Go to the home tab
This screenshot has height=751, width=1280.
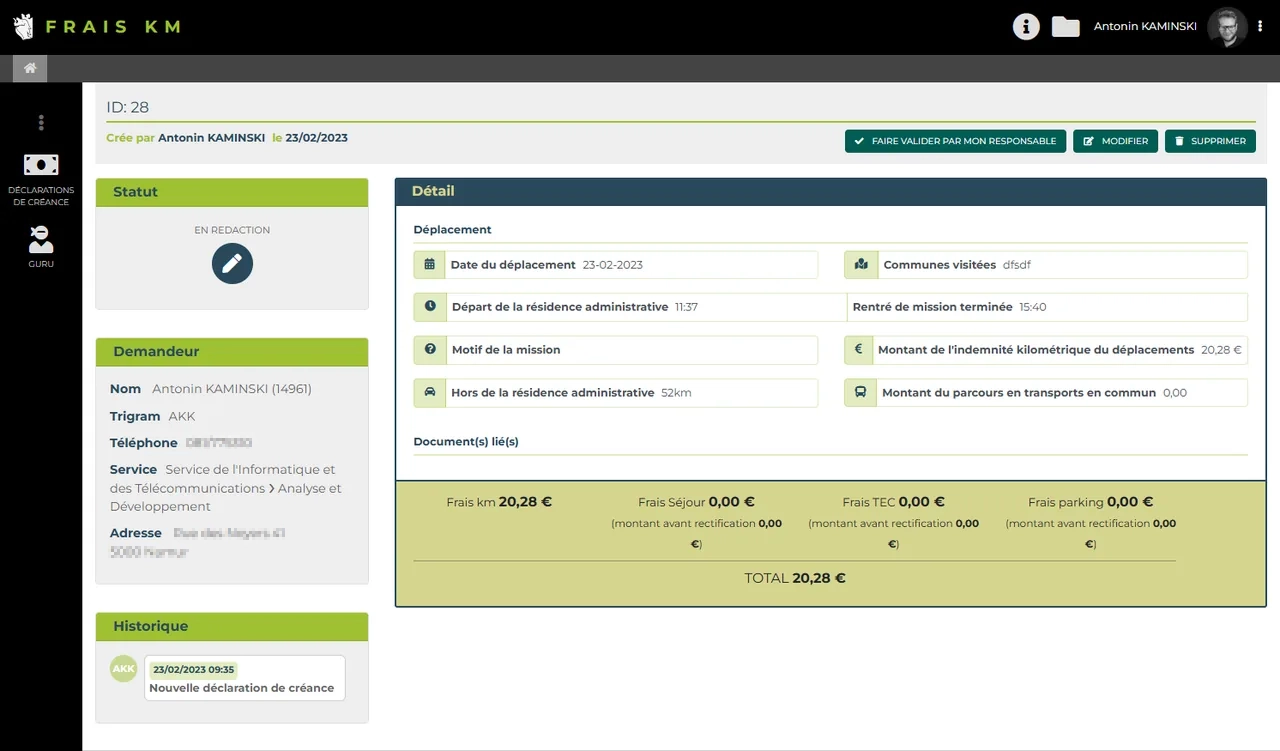30,68
